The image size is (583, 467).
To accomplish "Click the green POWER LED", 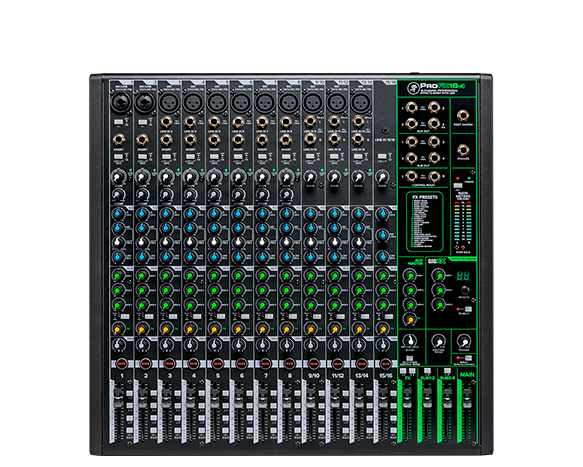I will point(470,178).
